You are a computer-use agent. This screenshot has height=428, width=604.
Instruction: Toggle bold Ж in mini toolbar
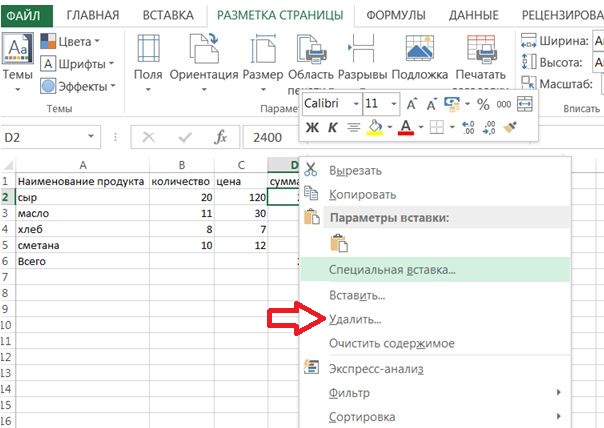click(312, 127)
